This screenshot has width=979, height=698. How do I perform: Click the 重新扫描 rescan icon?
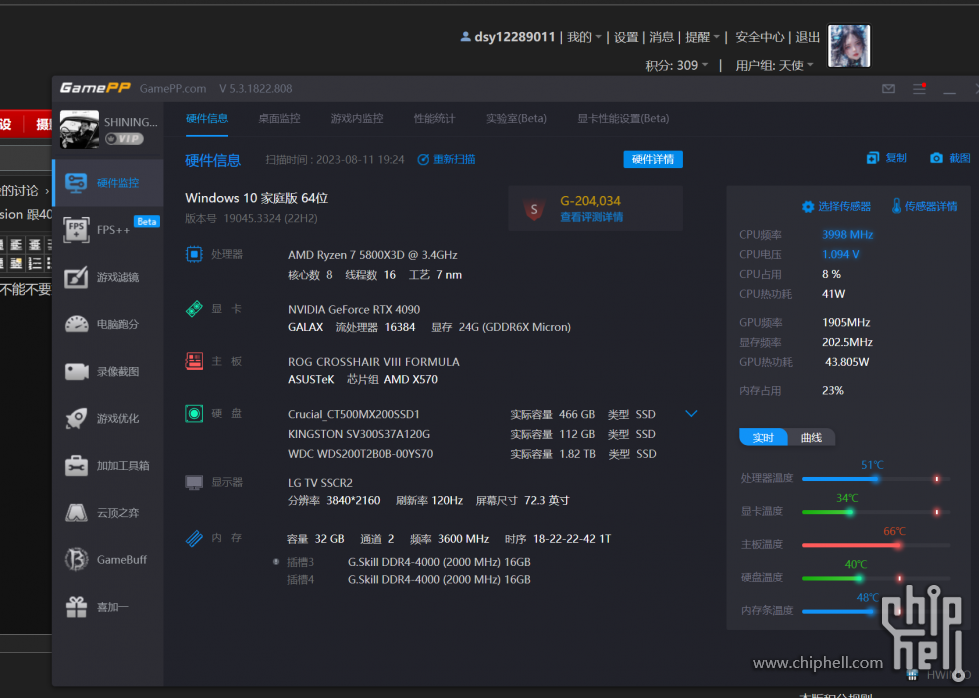(x=423, y=160)
